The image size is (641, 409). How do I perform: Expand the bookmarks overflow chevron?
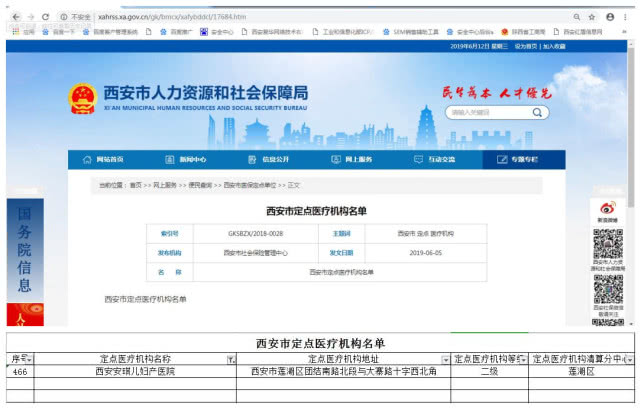[624, 31]
